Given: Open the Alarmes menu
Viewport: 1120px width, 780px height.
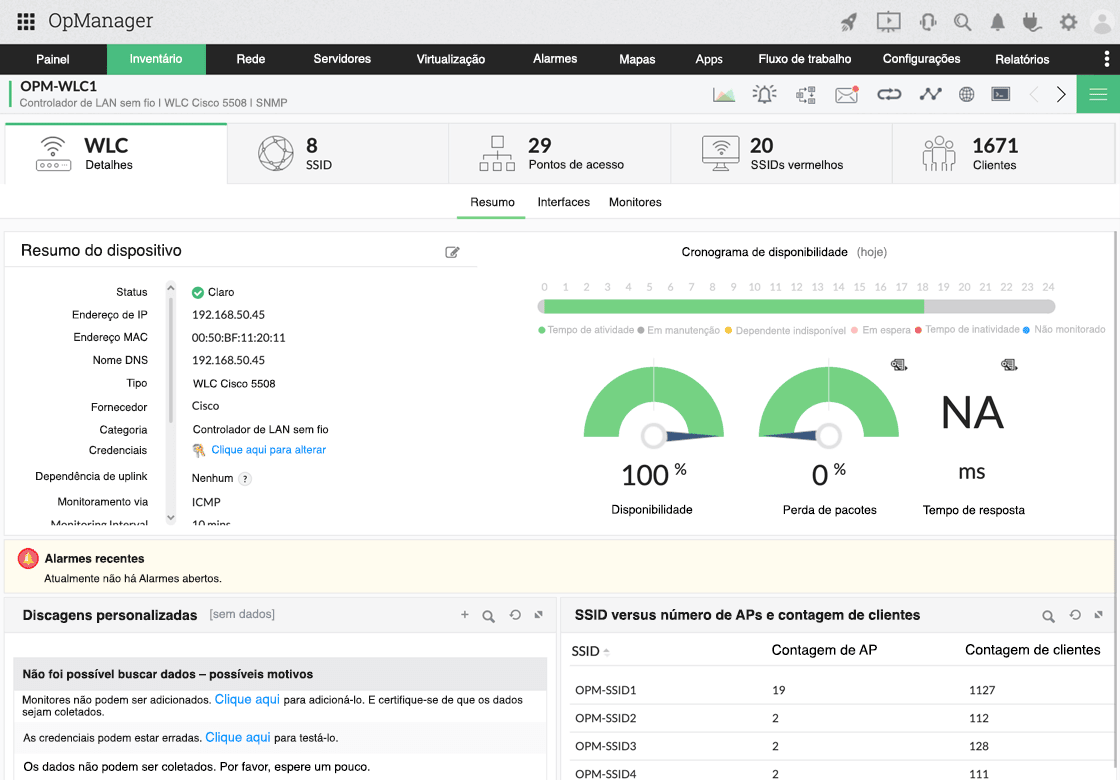Looking at the screenshot, I should click(555, 59).
